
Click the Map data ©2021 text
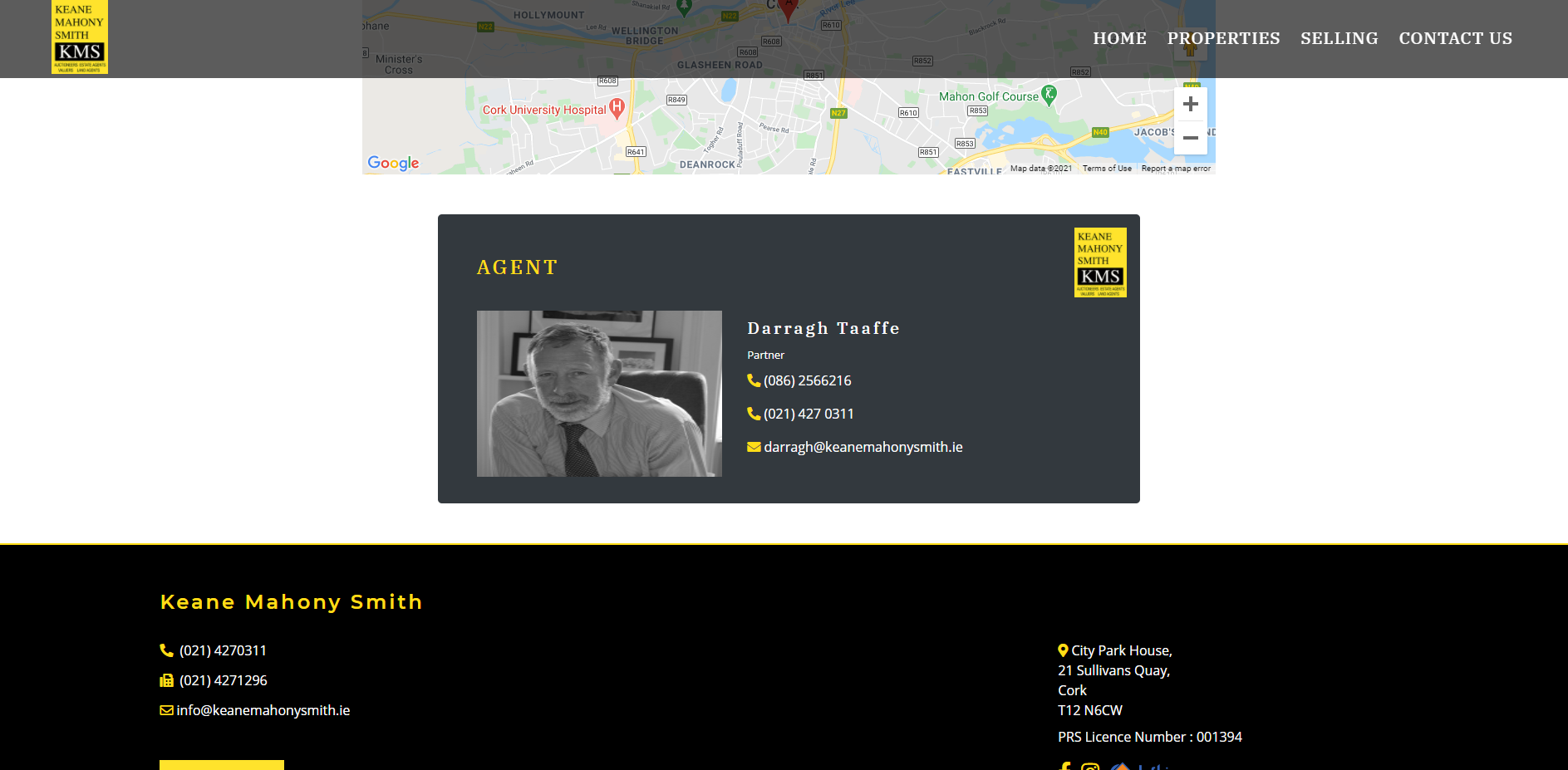coord(1041,169)
